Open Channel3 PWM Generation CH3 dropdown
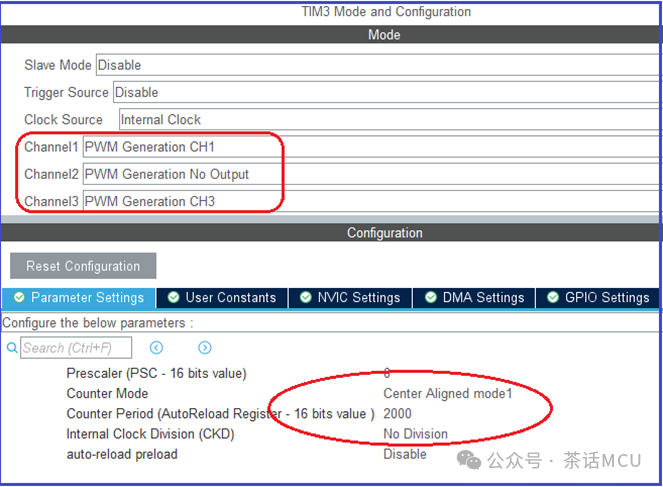This screenshot has height=487, width=663. 180,201
